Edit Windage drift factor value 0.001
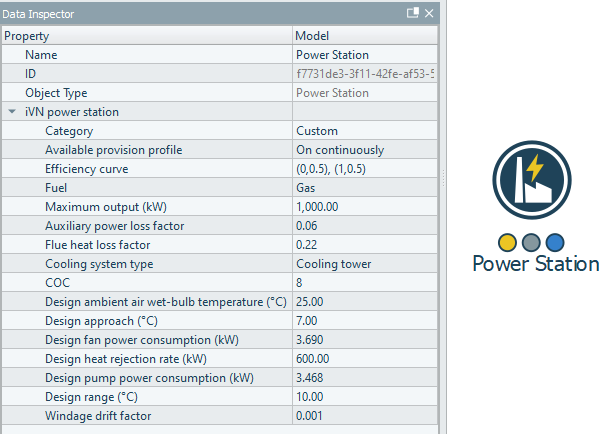This screenshot has width=609, height=434. [x=365, y=416]
